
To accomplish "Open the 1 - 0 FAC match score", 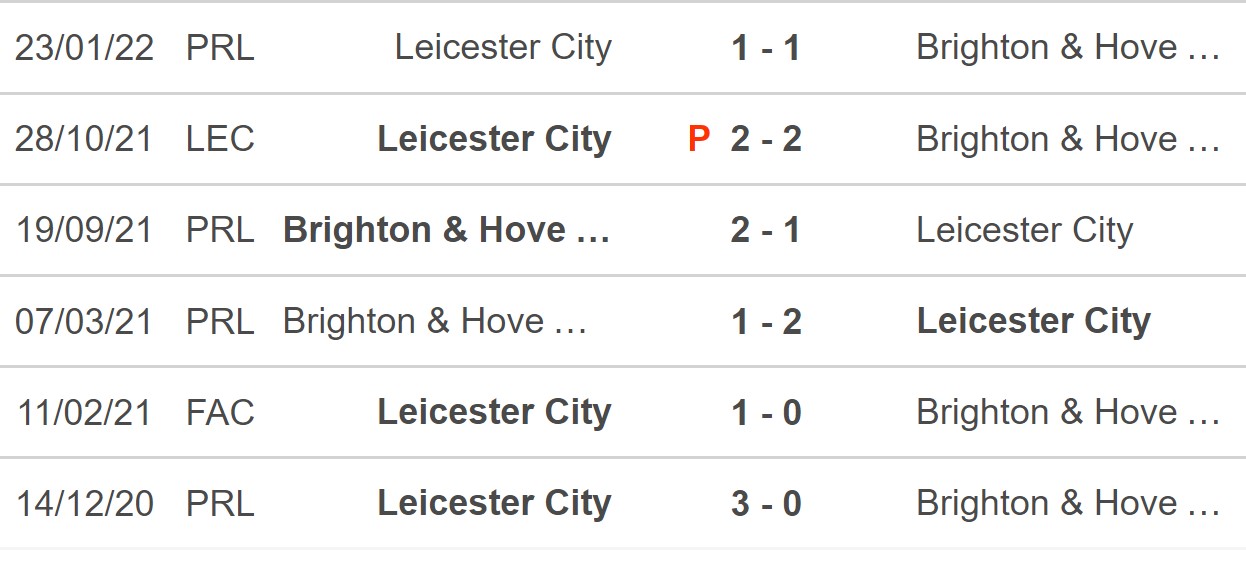I will pos(766,412).
